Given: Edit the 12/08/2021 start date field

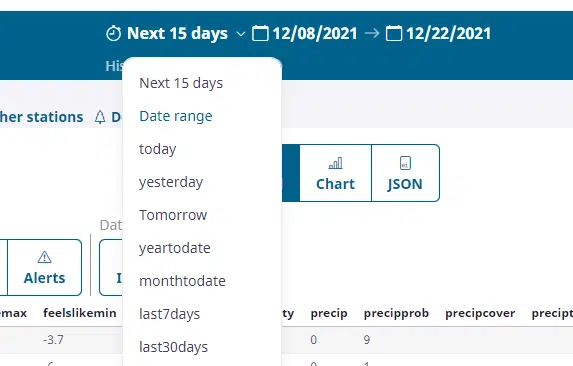Looking at the screenshot, I should [x=315, y=34].
